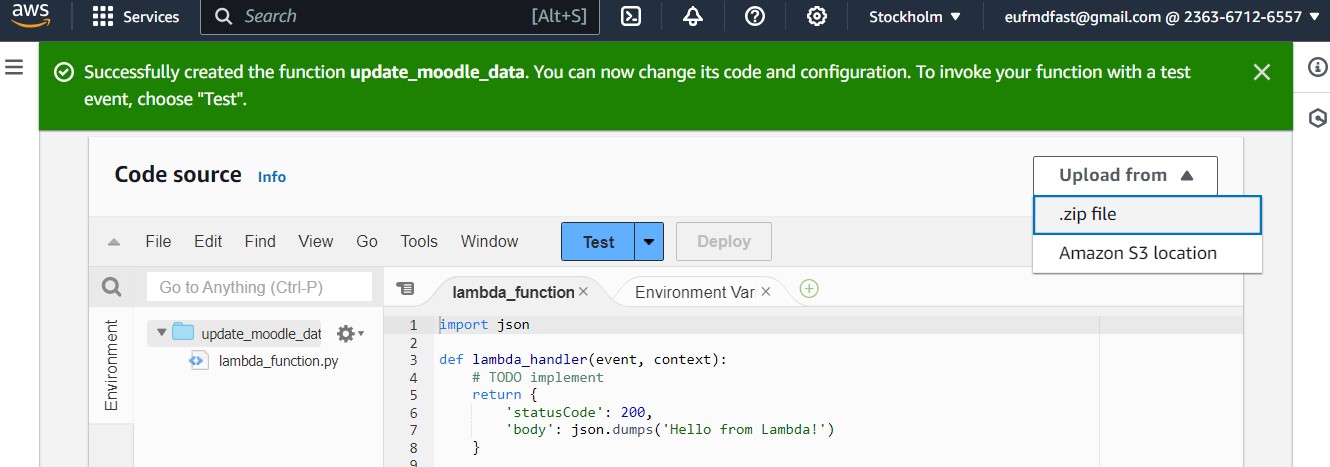Click the Deploy button

tap(724, 241)
